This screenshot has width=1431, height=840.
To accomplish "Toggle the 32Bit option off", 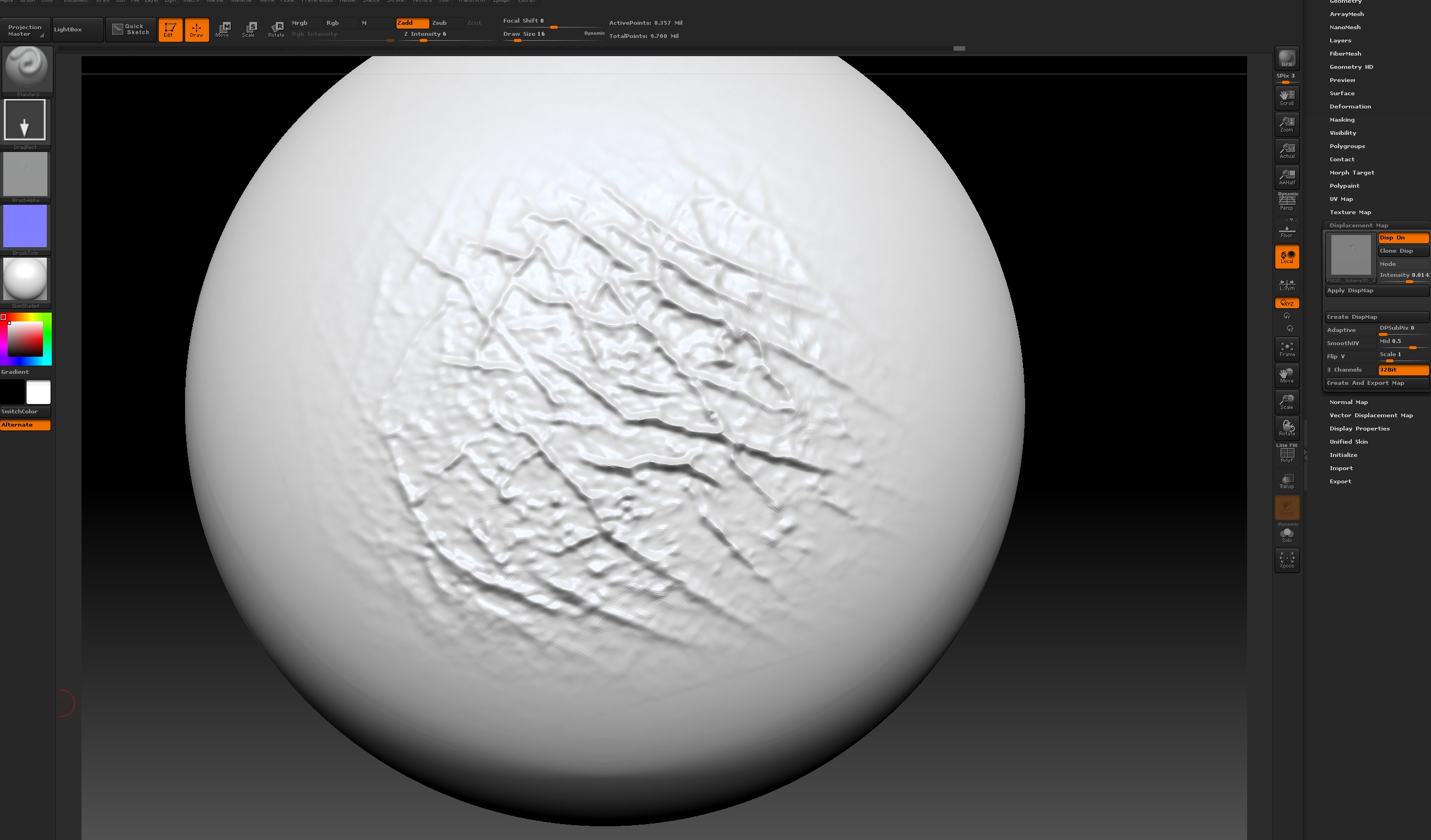I will (1402, 369).
